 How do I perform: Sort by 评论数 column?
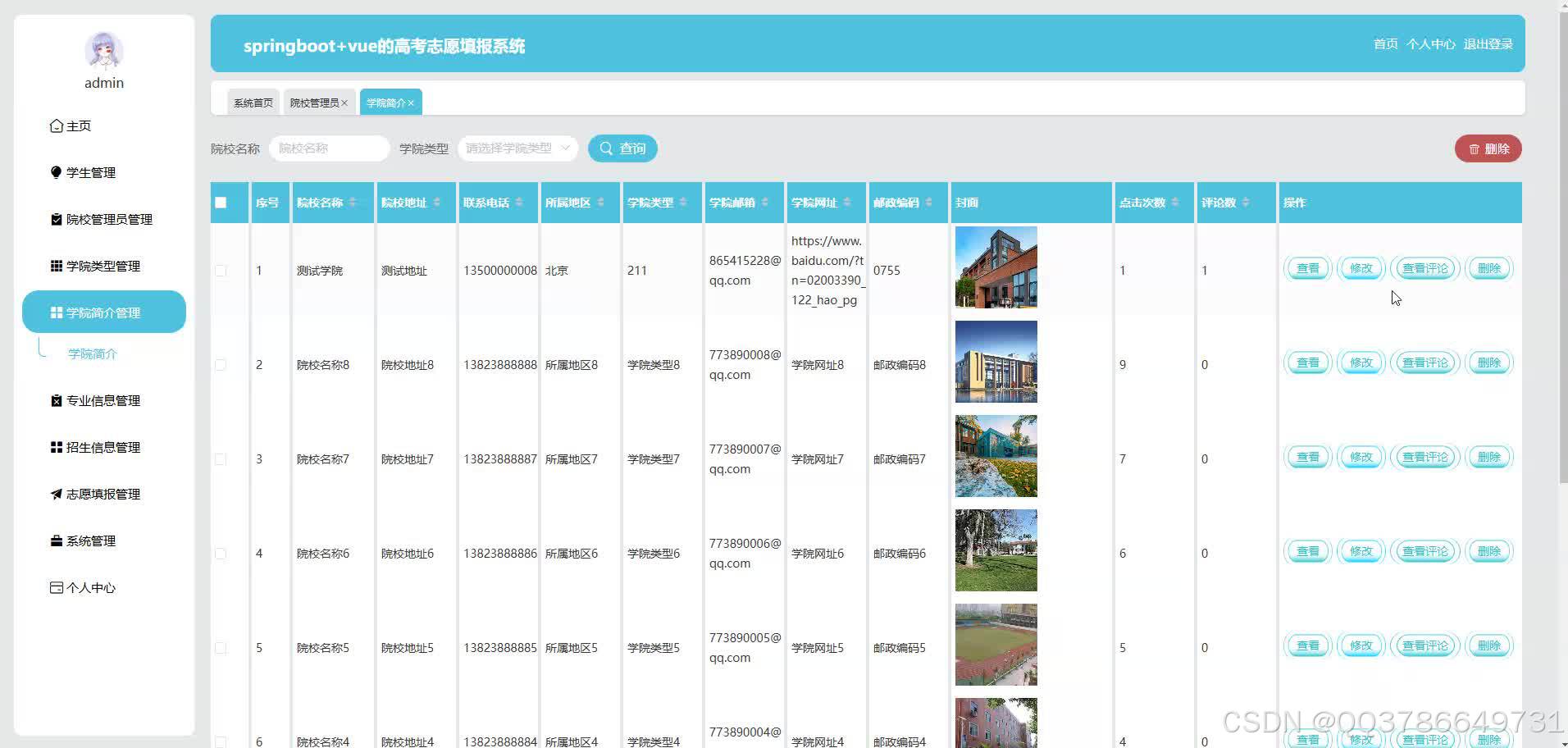click(x=1246, y=203)
